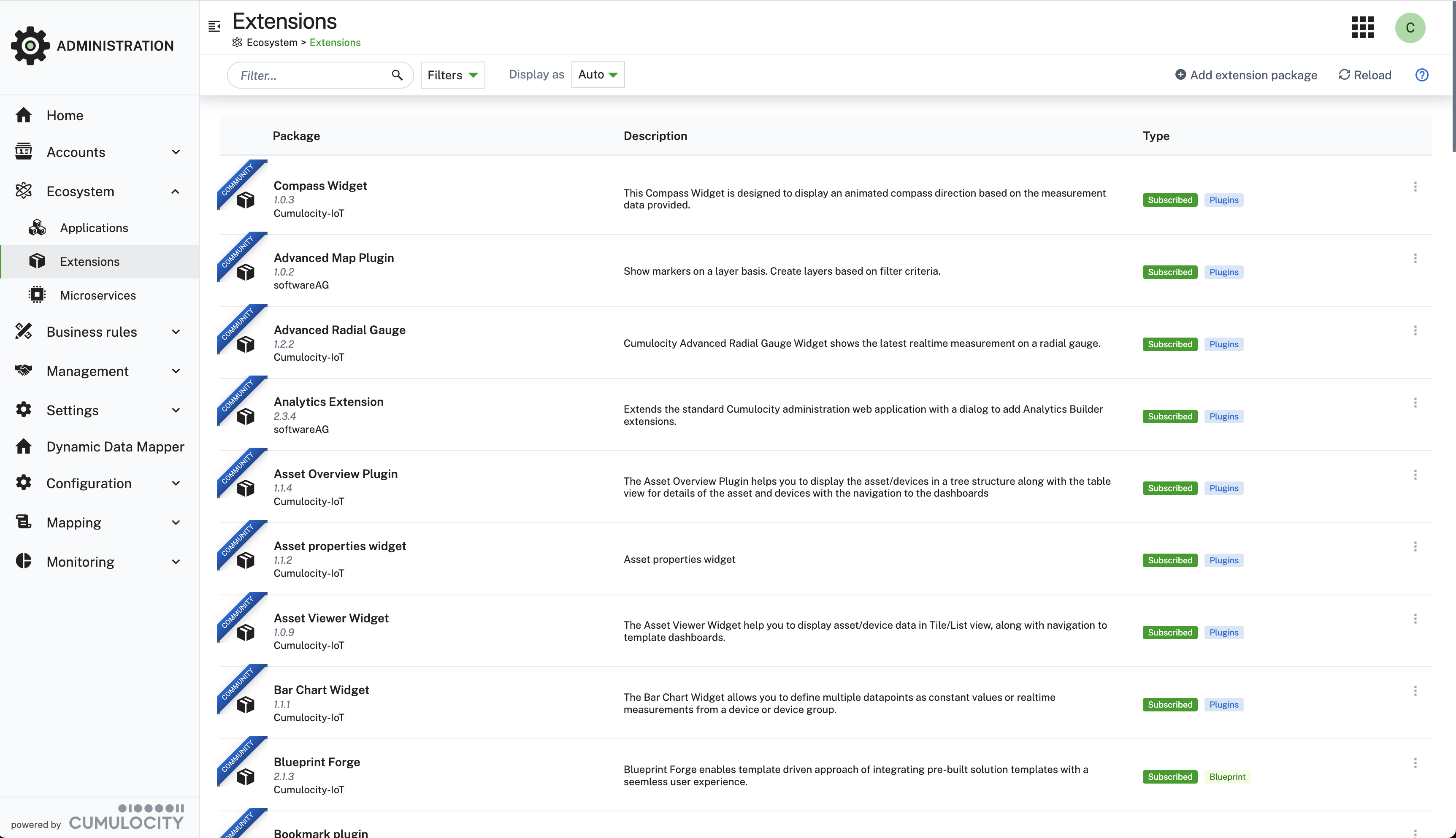1456x838 pixels.
Task: Go to Microservices in sidebar
Action: [x=98, y=295]
